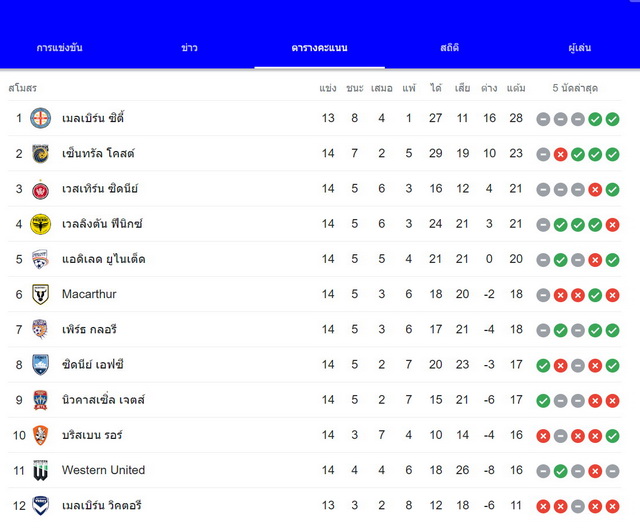
Task: Select the ผู้เล่น tab
Action: click(x=580, y=48)
